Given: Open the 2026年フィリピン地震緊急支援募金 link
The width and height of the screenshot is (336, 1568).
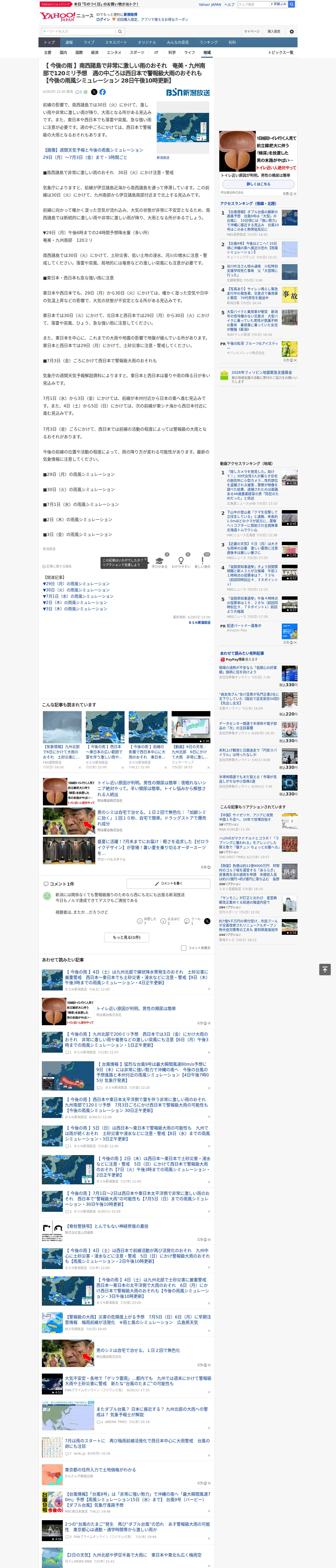Looking at the screenshot, I should pos(262,372).
